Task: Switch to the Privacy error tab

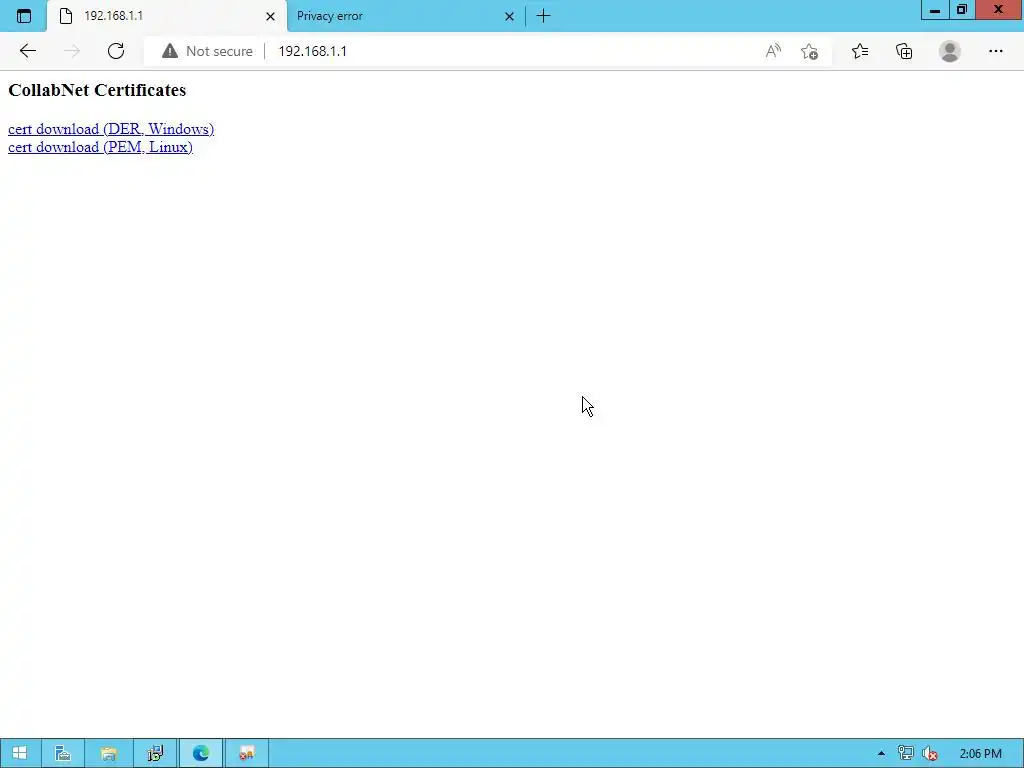Action: [405, 16]
